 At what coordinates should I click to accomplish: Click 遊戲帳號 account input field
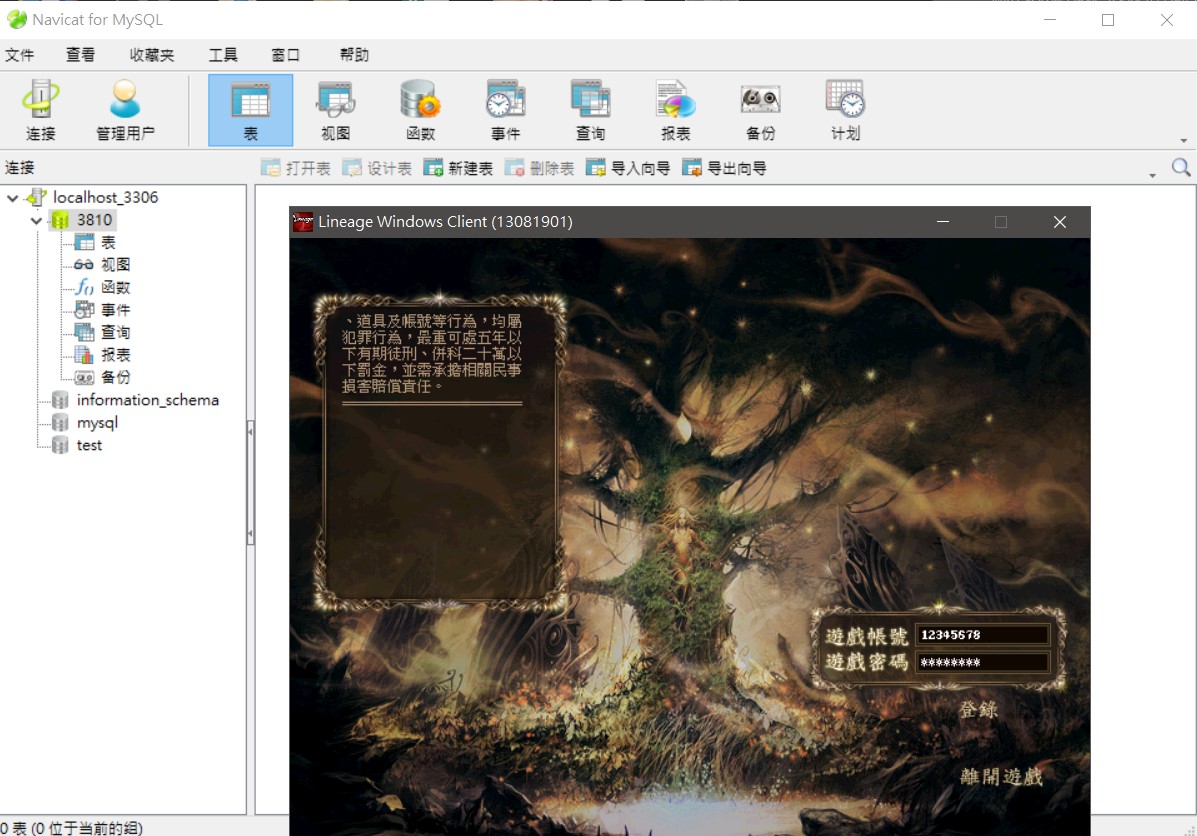(x=982, y=634)
